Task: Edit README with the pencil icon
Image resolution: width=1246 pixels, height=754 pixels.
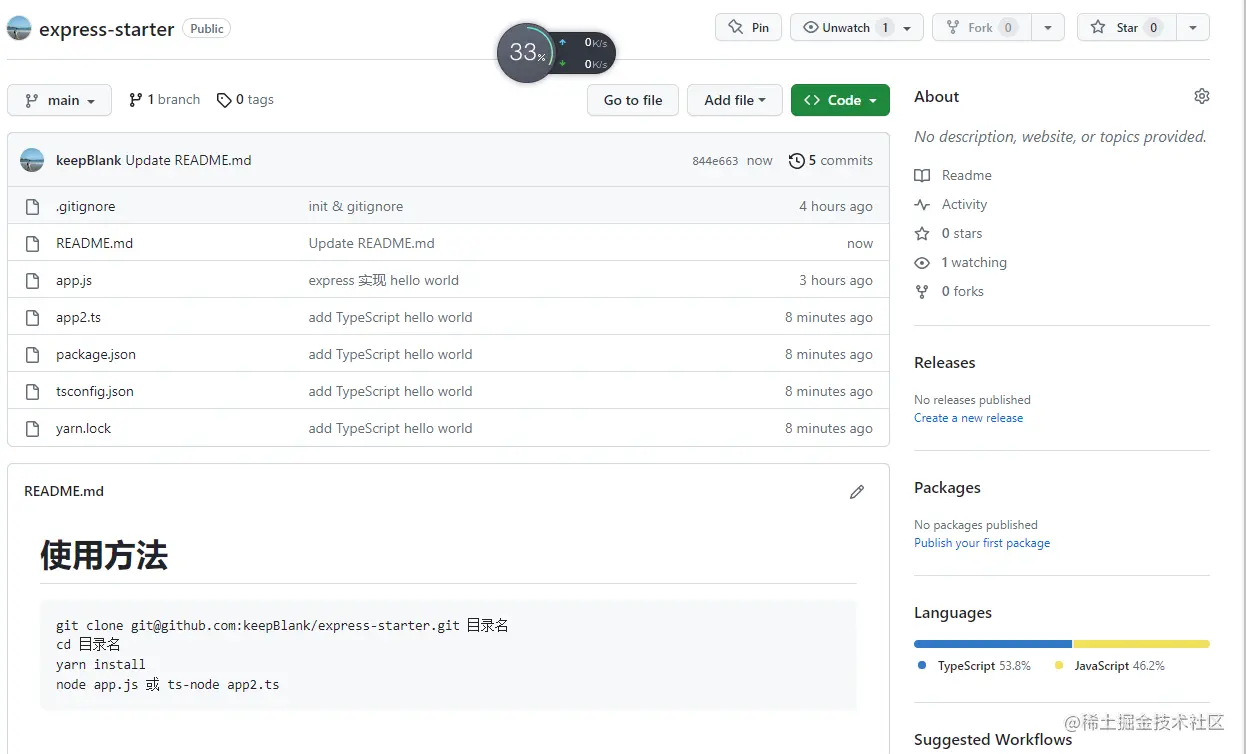Action: click(x=857, y=492)
